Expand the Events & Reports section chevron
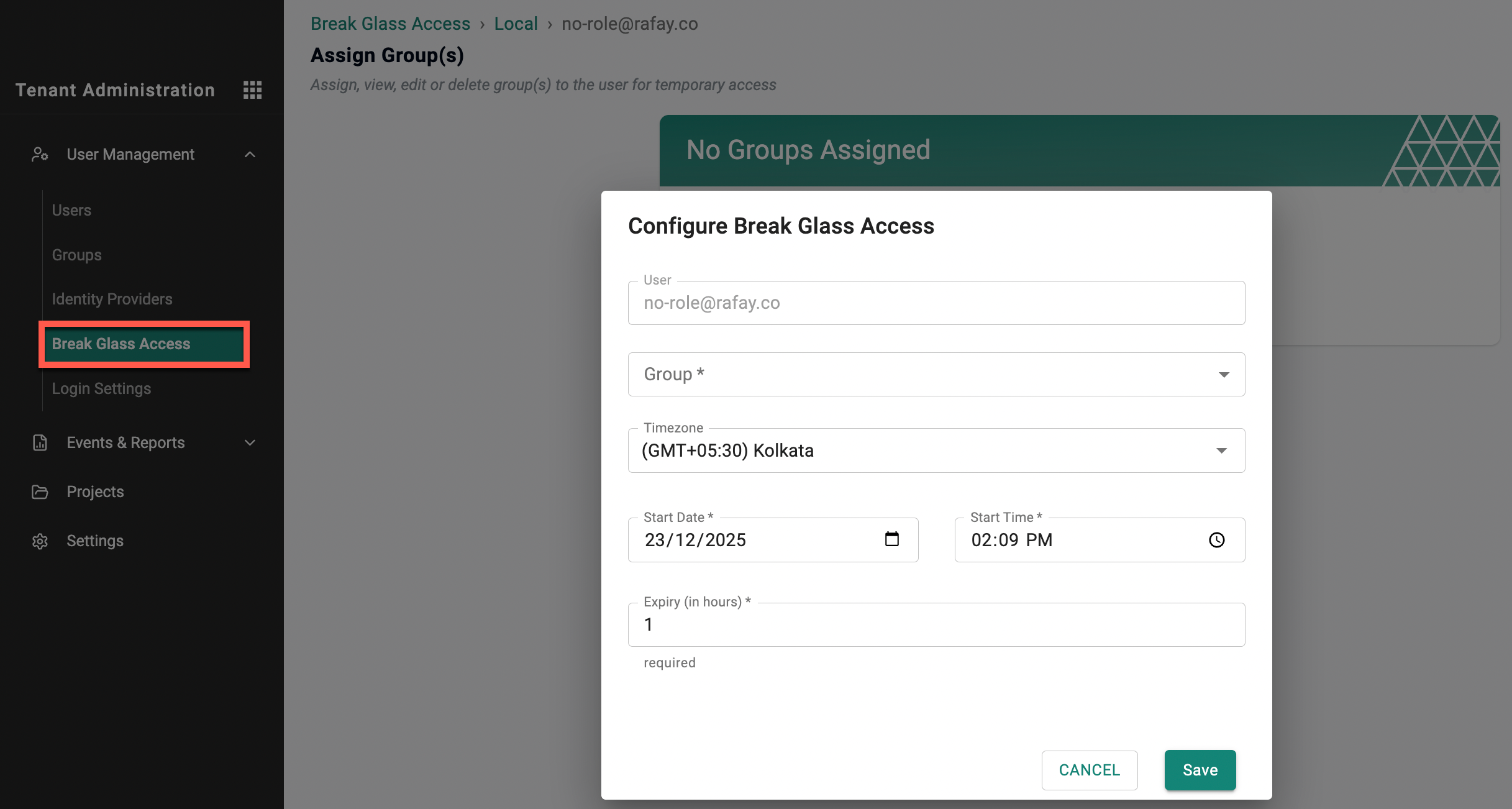Screen dimensions: 1512x809 pos(250,442)
